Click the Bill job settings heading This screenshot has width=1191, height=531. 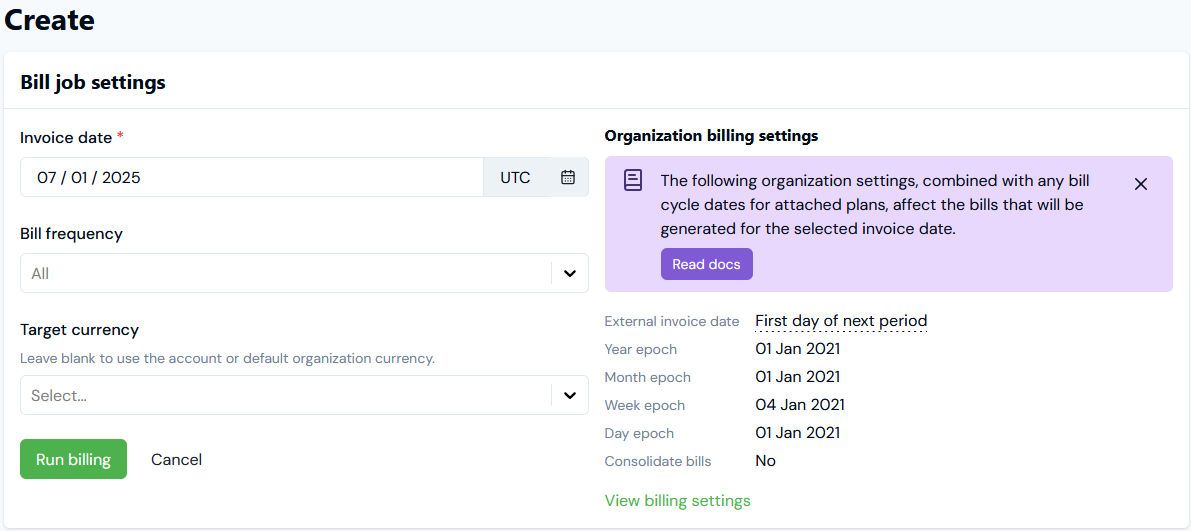(x=93, y=82)
